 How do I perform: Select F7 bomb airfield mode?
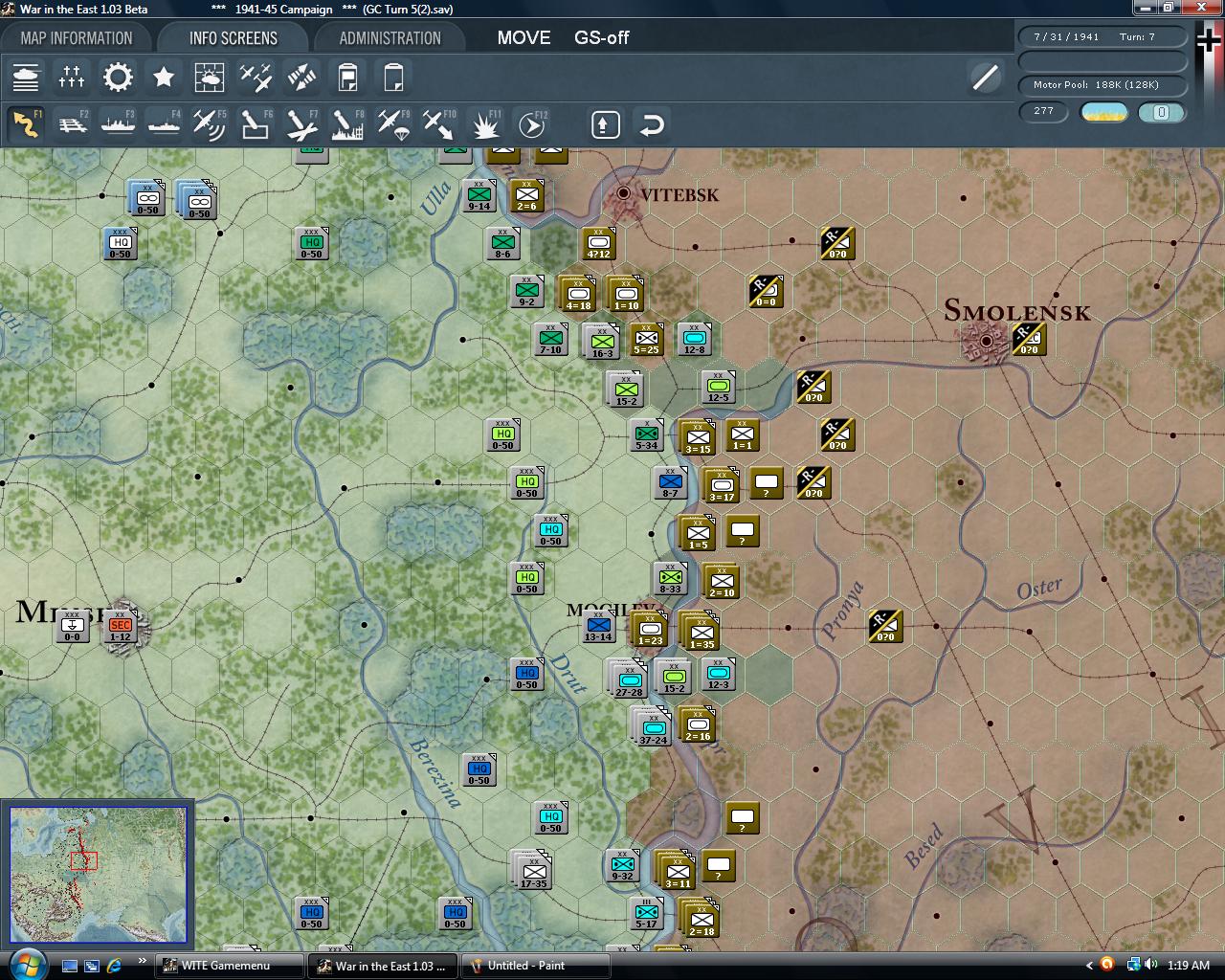click(x=301, y=124)
